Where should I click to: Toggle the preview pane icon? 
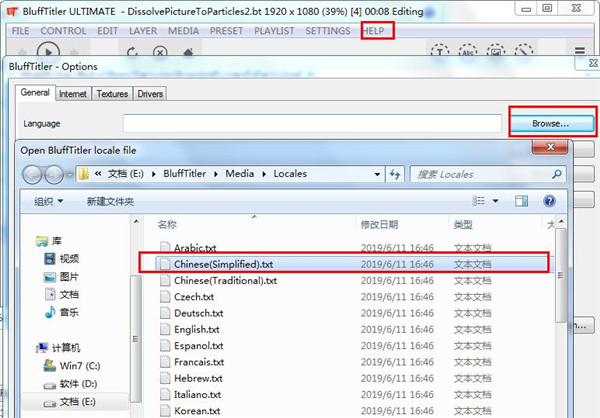pyautogui.click(x=521, y=201)
